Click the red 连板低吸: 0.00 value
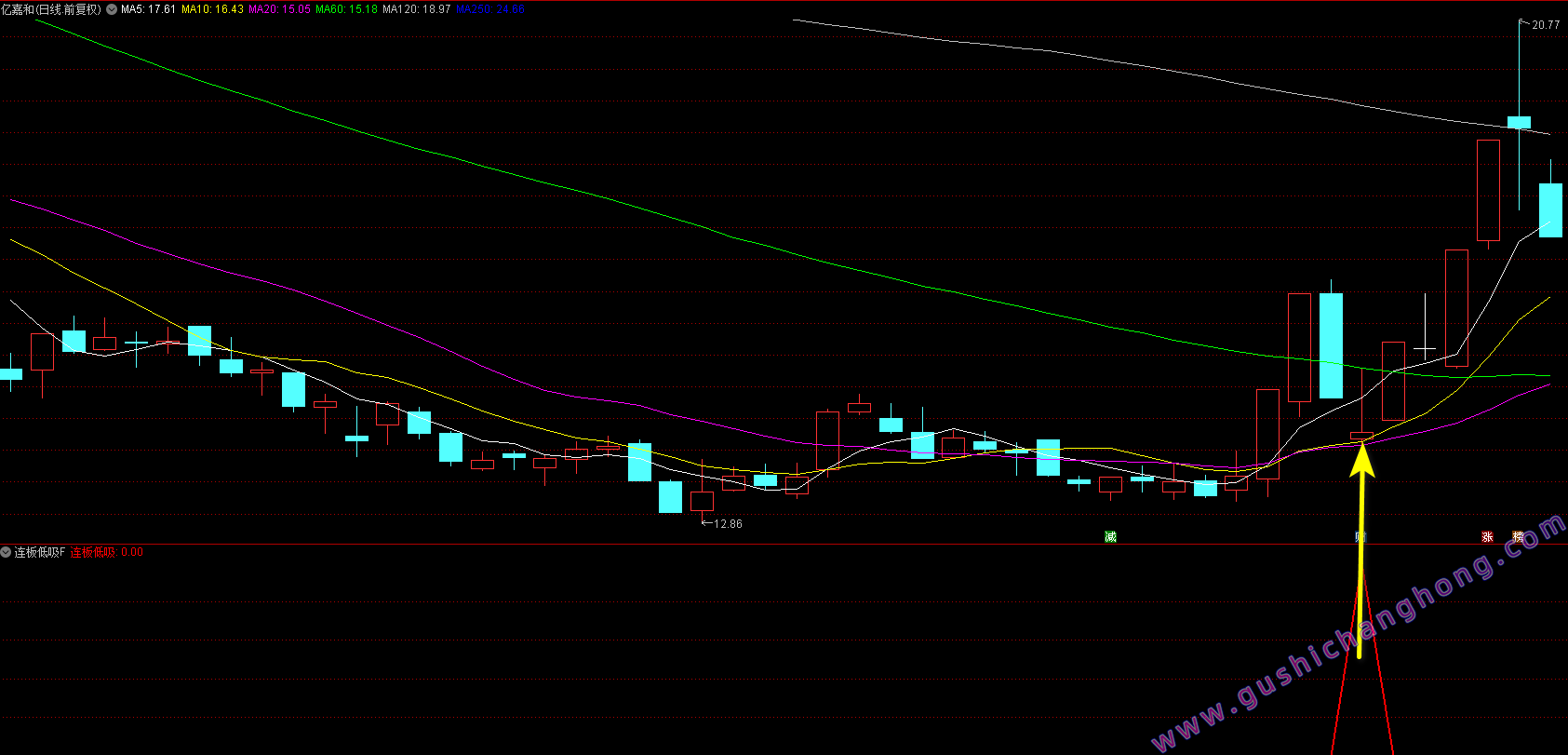The height and width of the screenshot is (755, 1568). 107,552
